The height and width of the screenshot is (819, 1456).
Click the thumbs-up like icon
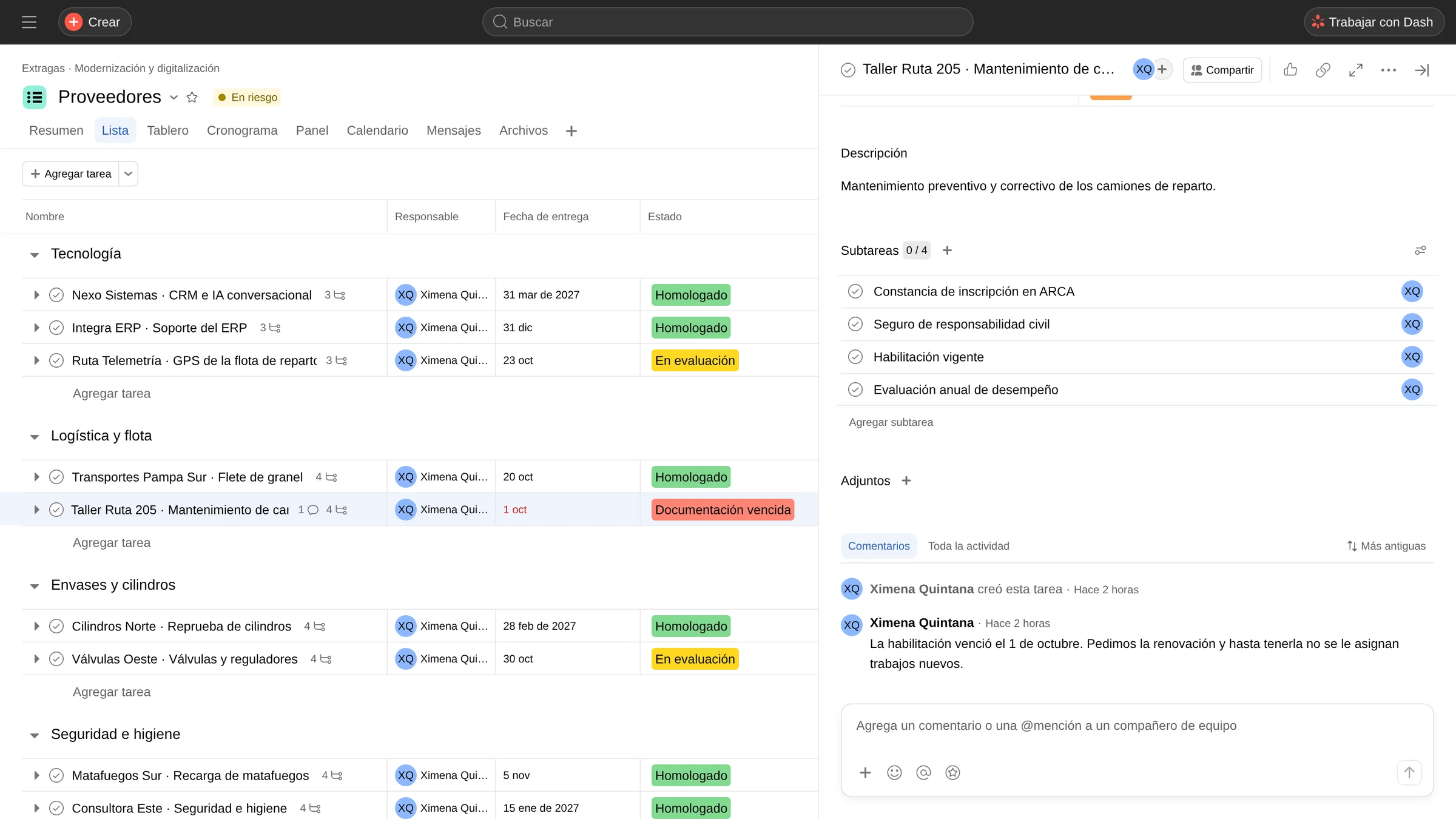(1290, 70)
